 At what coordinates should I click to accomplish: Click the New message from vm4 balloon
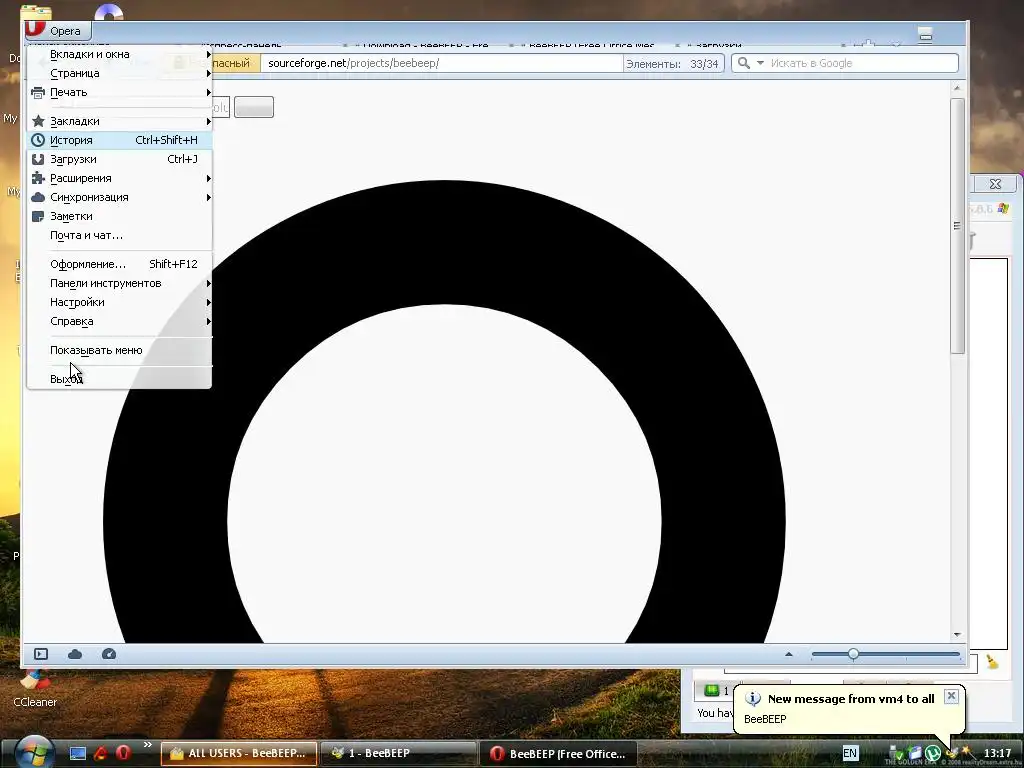[849, 709]
